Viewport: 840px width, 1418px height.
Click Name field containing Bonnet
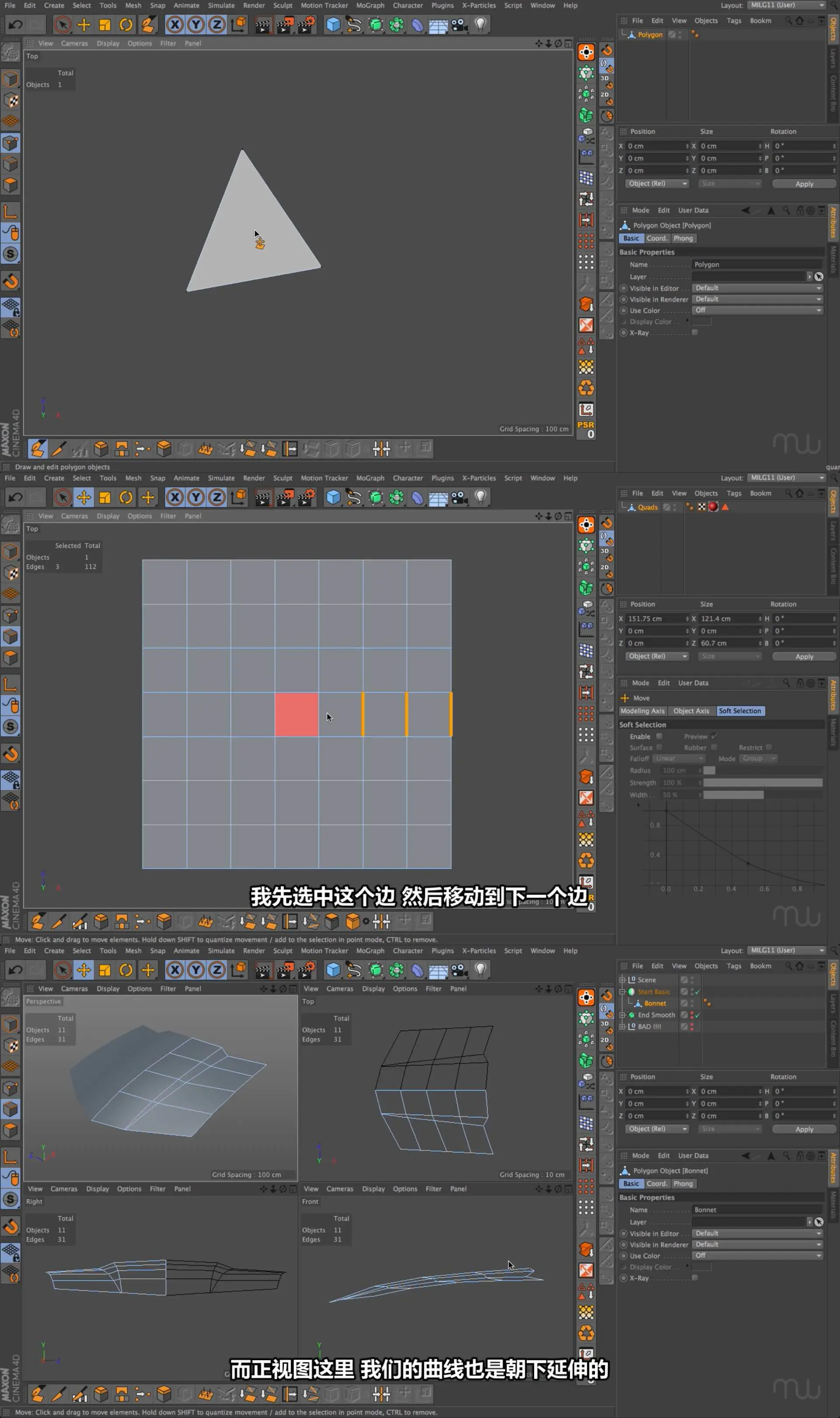tap(757, 1210)
